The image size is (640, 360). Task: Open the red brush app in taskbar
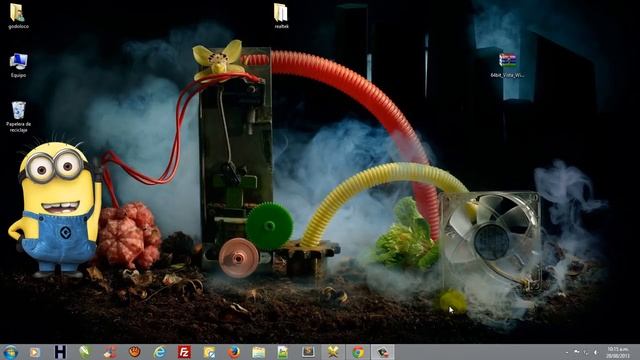pos(110,352)
